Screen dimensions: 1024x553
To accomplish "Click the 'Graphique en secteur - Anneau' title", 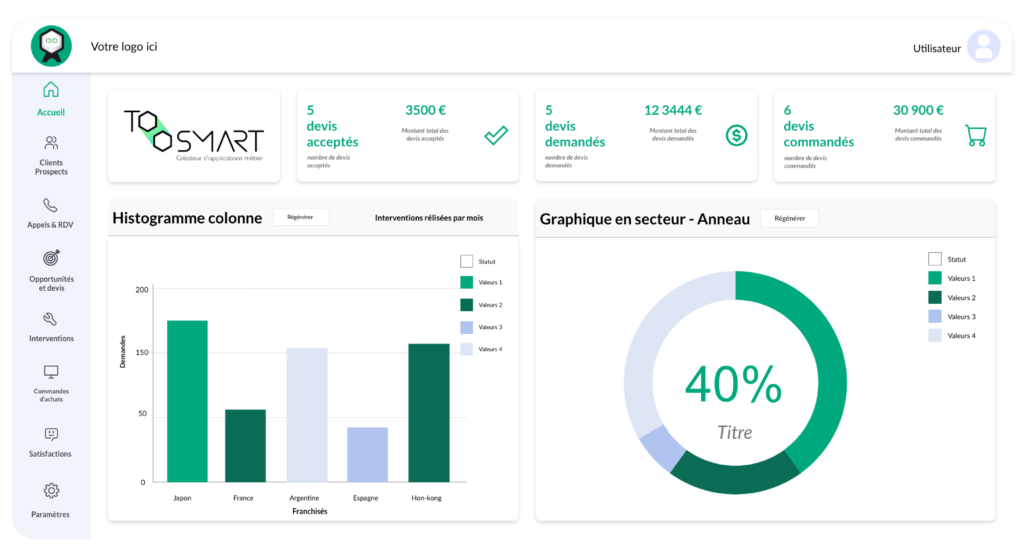I will (x=645, y=219).
